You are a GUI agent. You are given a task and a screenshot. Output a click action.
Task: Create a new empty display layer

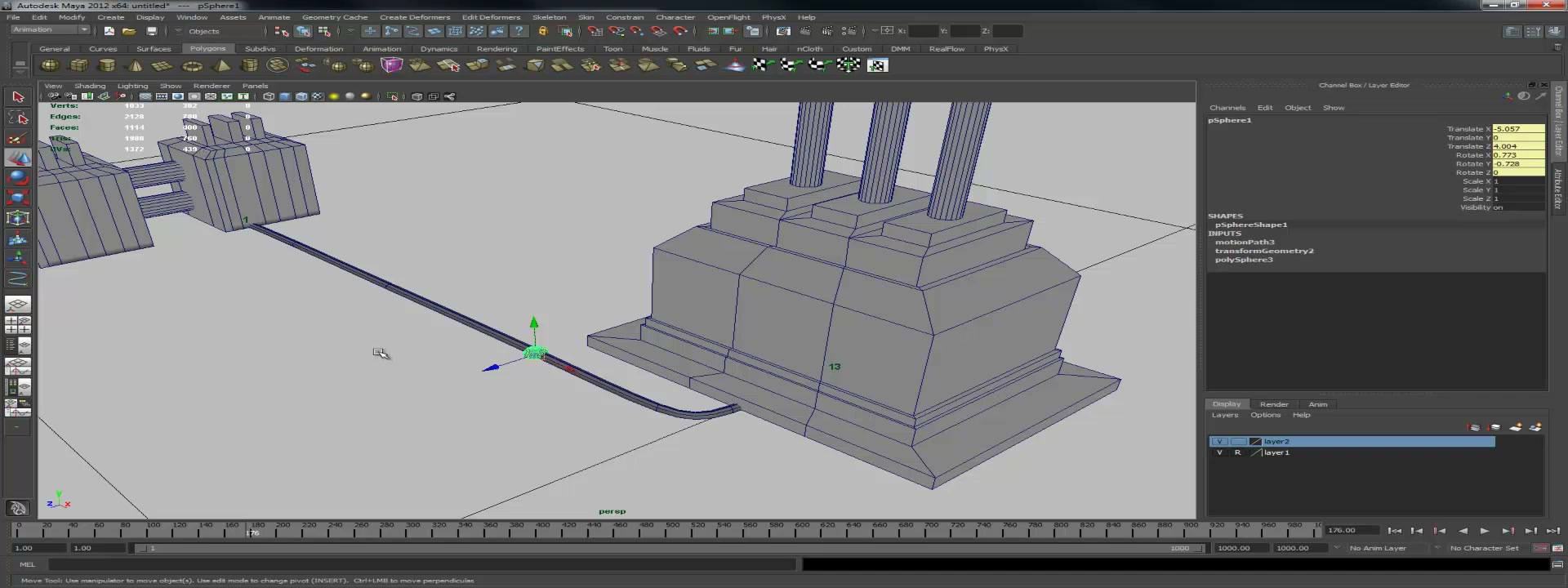[1515, 427]
